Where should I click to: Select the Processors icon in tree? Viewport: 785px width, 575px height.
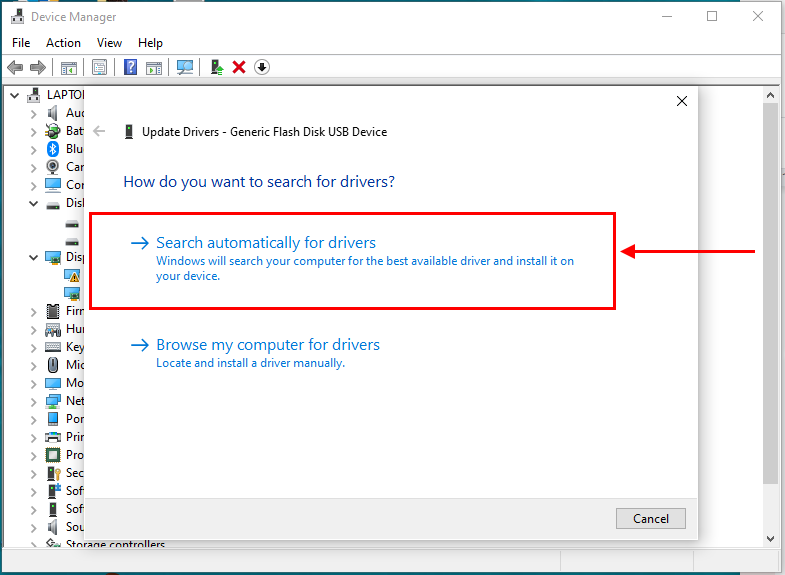pyautogui.click(x=53, y=455)
